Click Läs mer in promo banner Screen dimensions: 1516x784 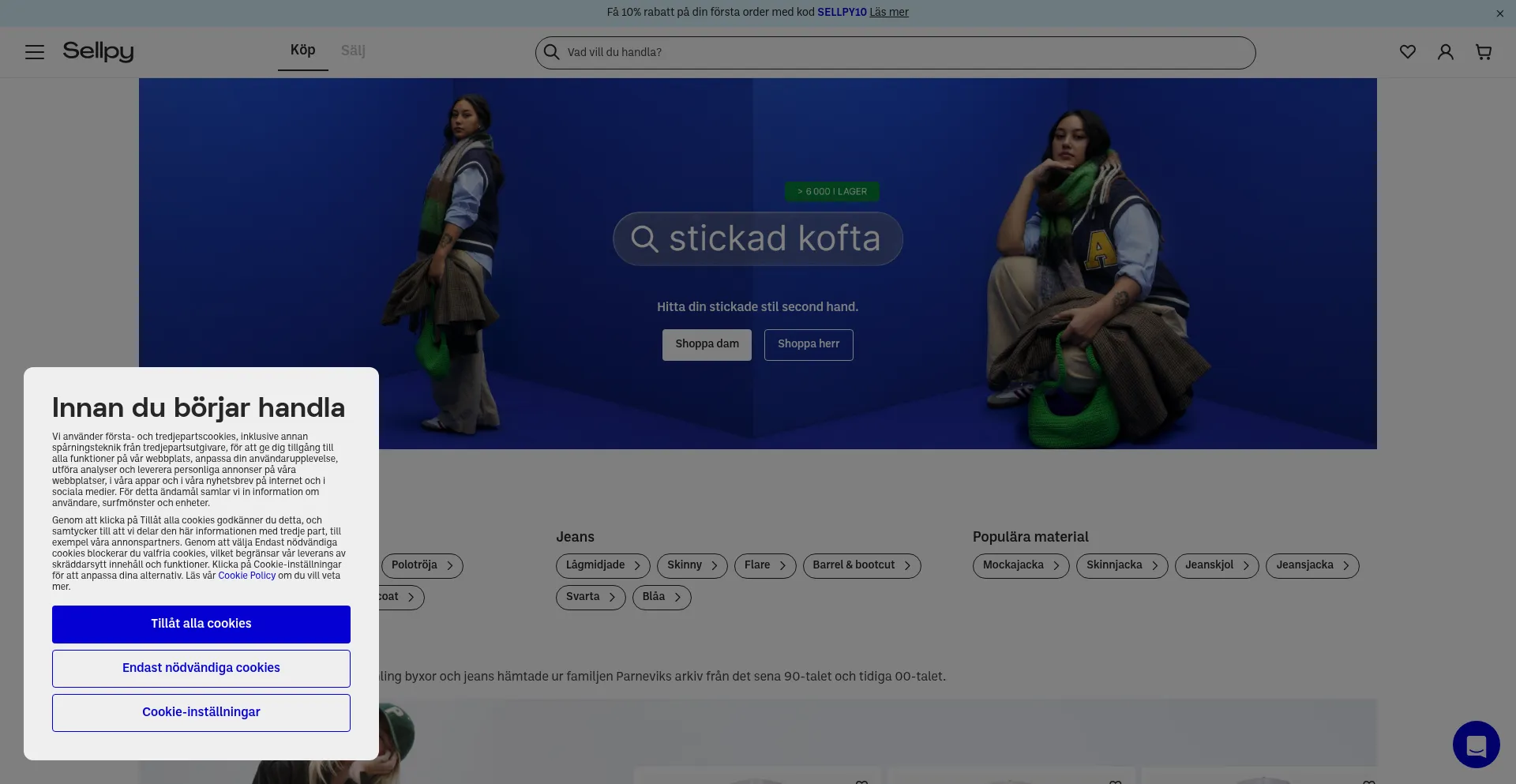(888, 13)
